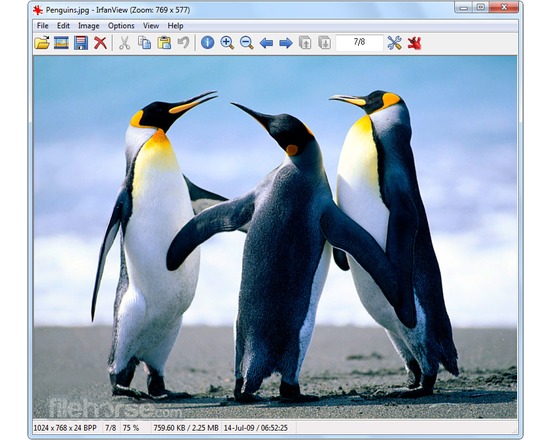Screen dimensions: 550x440
Task: Click the Copy icon in toolbar
Action: point(144,43)
